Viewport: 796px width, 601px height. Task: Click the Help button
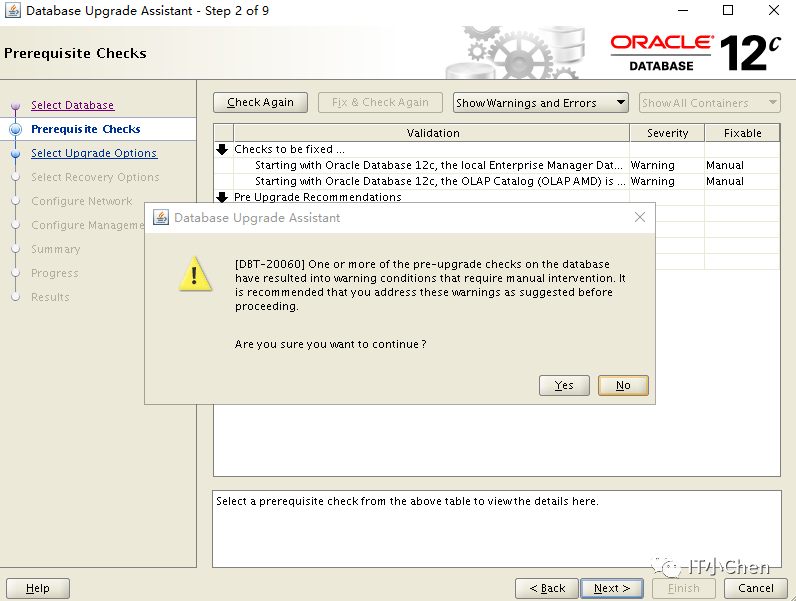click(38, 588)
